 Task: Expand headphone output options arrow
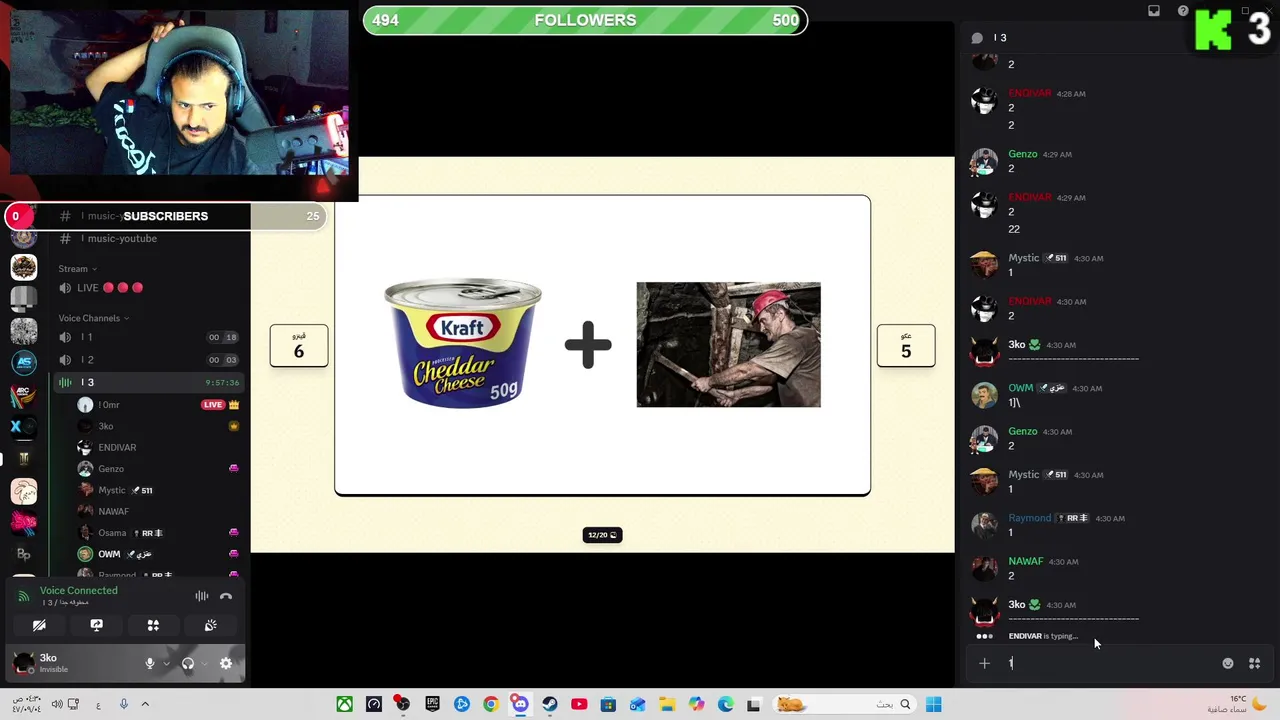(x=204, y=663)
